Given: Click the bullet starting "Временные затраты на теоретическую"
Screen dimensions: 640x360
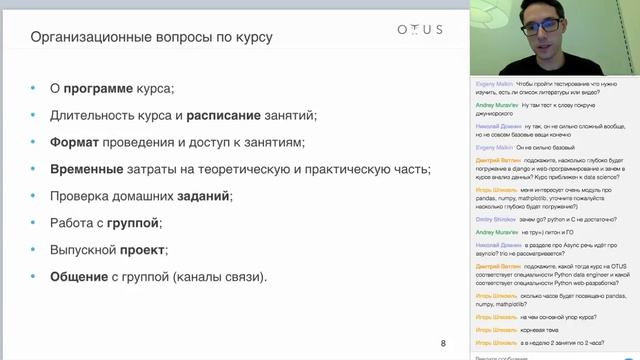Looking at the screenshot, I should tap(240, 169).
